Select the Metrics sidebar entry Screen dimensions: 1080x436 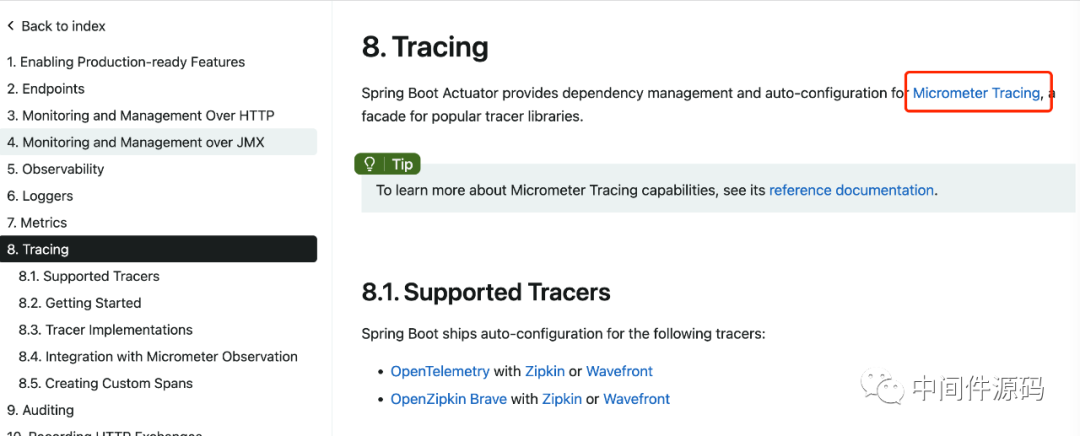point(37,223)
